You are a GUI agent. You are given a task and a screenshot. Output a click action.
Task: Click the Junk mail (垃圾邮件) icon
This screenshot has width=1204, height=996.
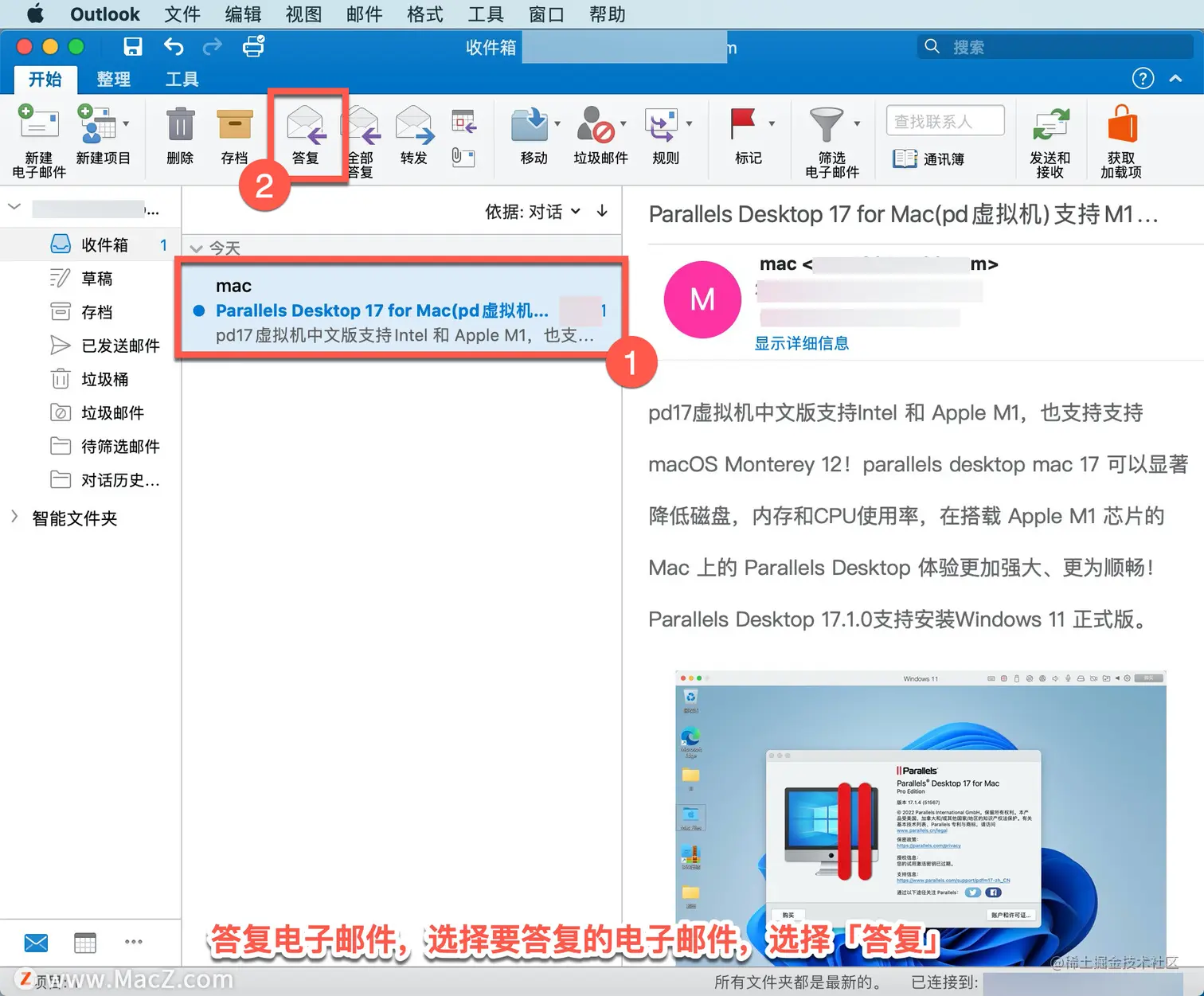596,124
